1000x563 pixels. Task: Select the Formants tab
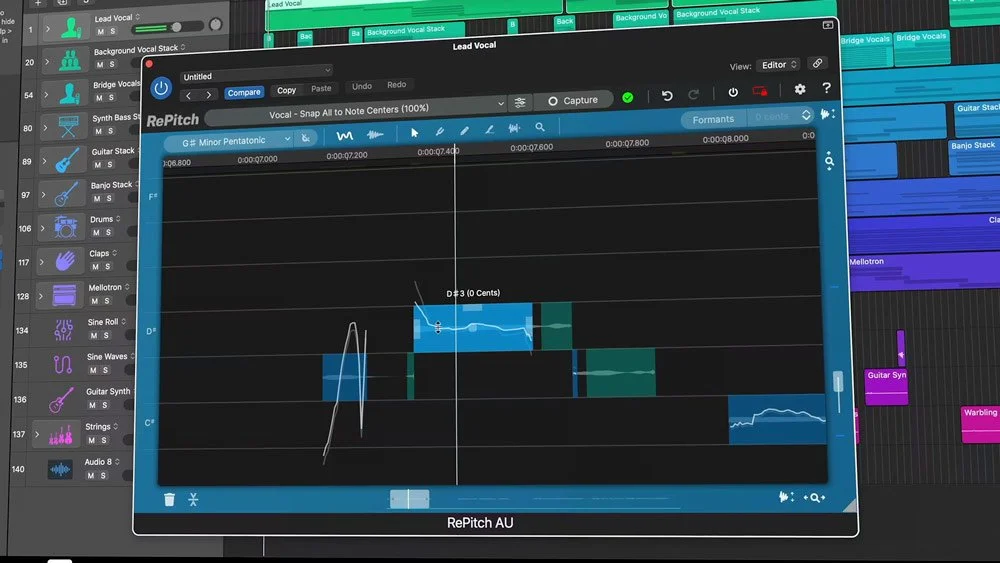[713, 119]
